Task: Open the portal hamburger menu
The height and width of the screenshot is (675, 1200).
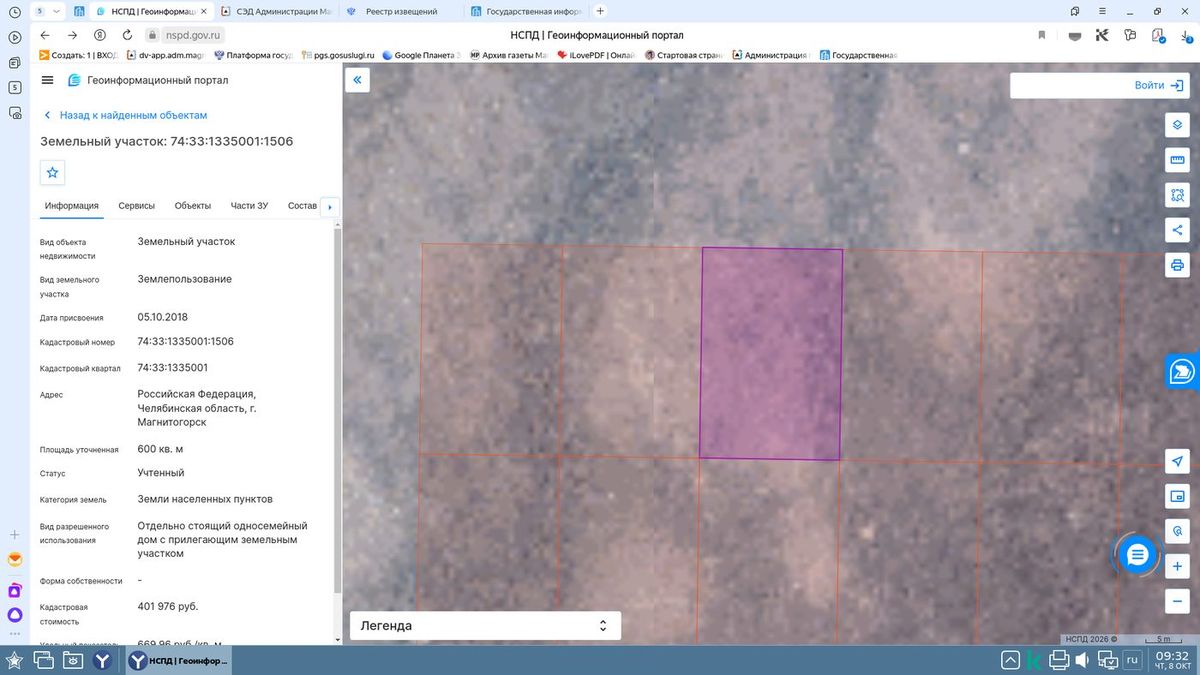Action: point(47,80)
